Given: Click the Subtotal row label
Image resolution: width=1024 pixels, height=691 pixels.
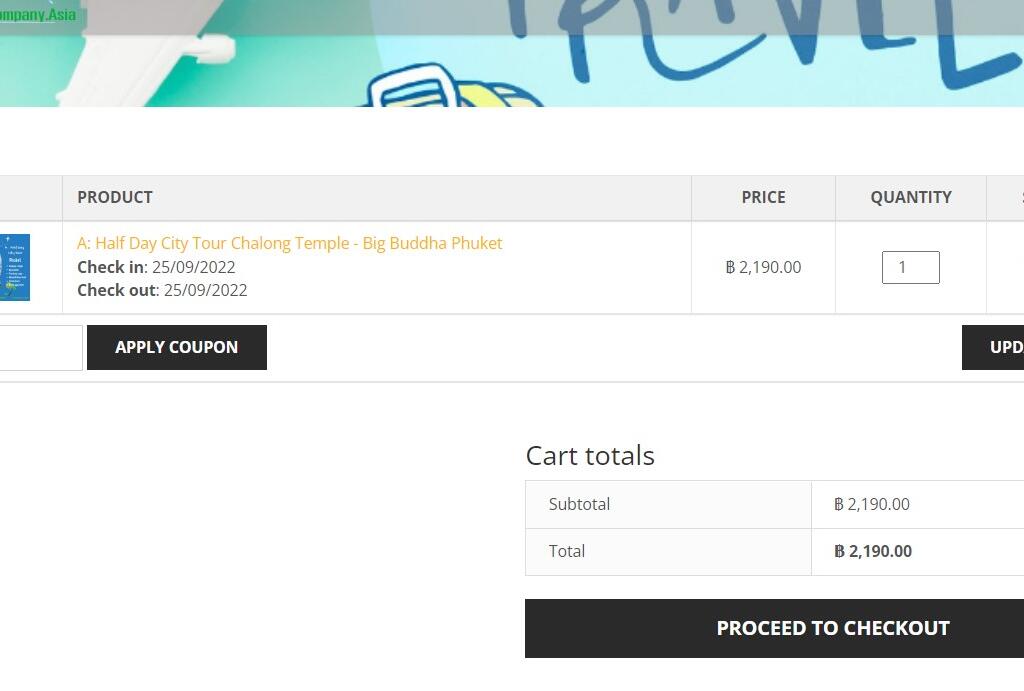Looking at the screenshot, I should (x=579, y=504).
